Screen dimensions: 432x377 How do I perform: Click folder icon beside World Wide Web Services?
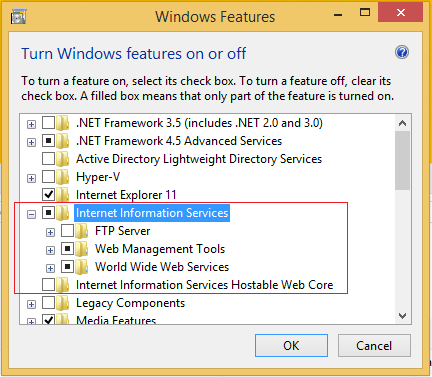[x=81, y=267]
